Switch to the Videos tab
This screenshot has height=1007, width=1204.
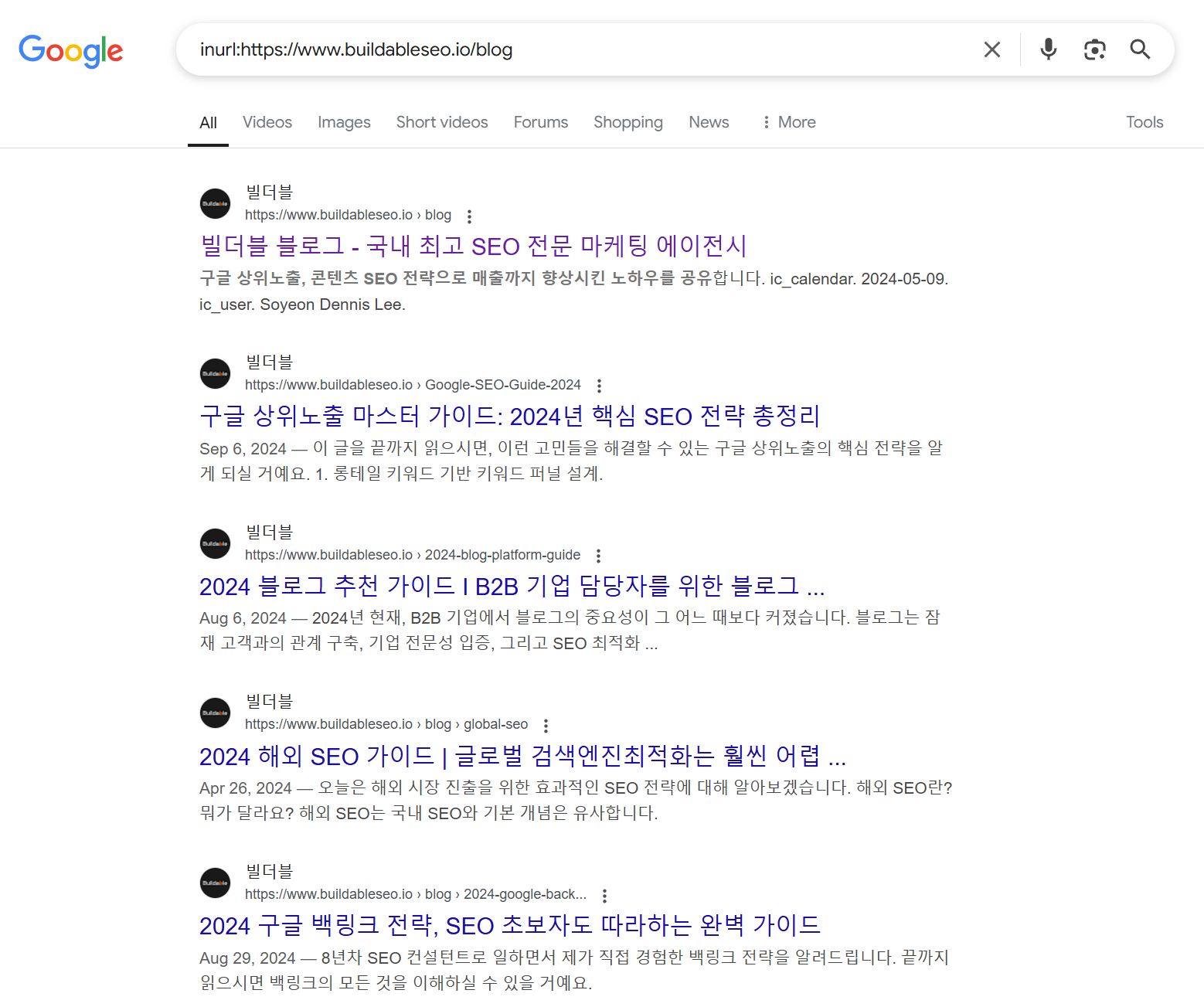[x=267, y=122]
